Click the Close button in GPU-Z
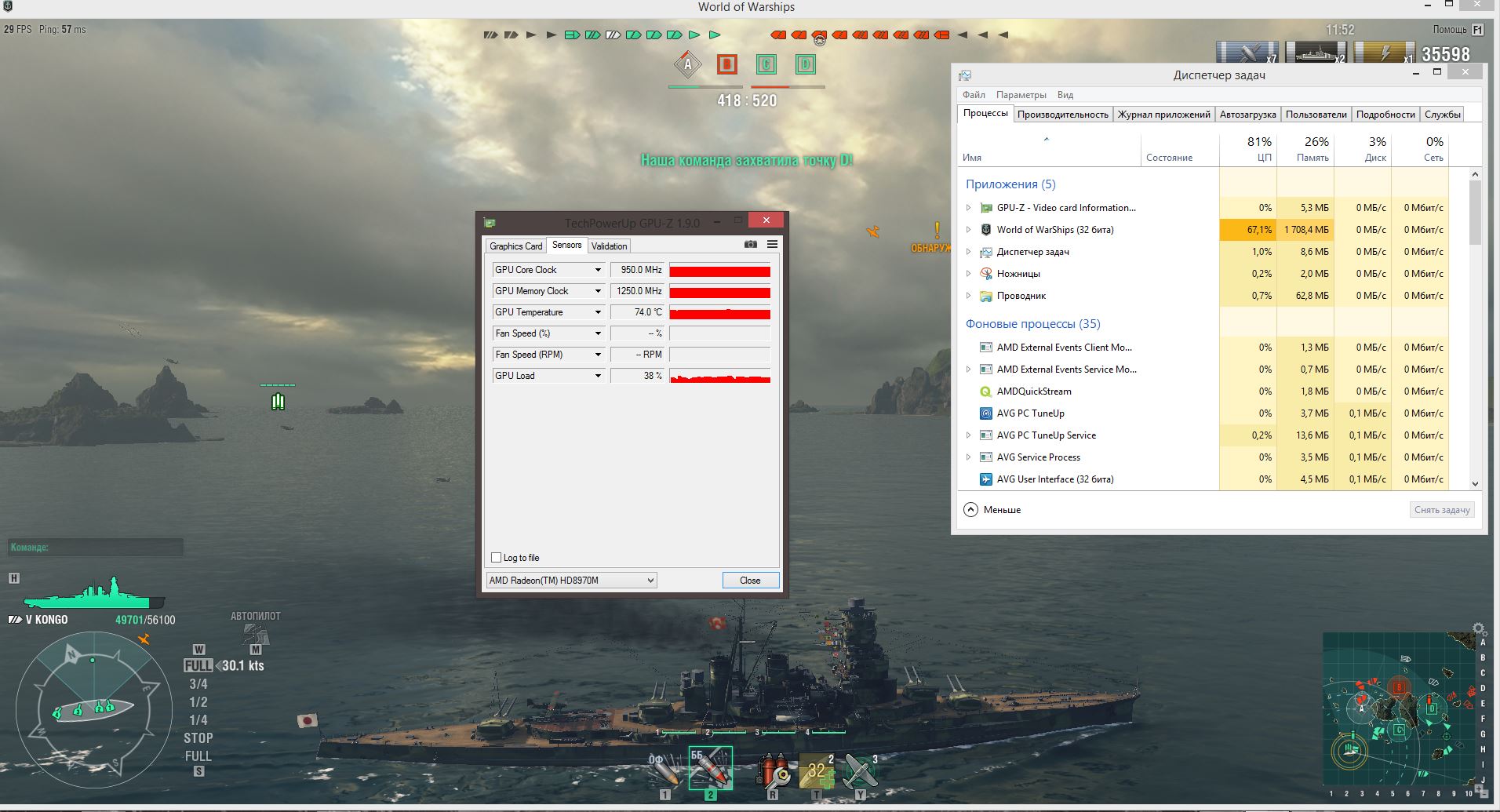 click(x=750, y=581)
